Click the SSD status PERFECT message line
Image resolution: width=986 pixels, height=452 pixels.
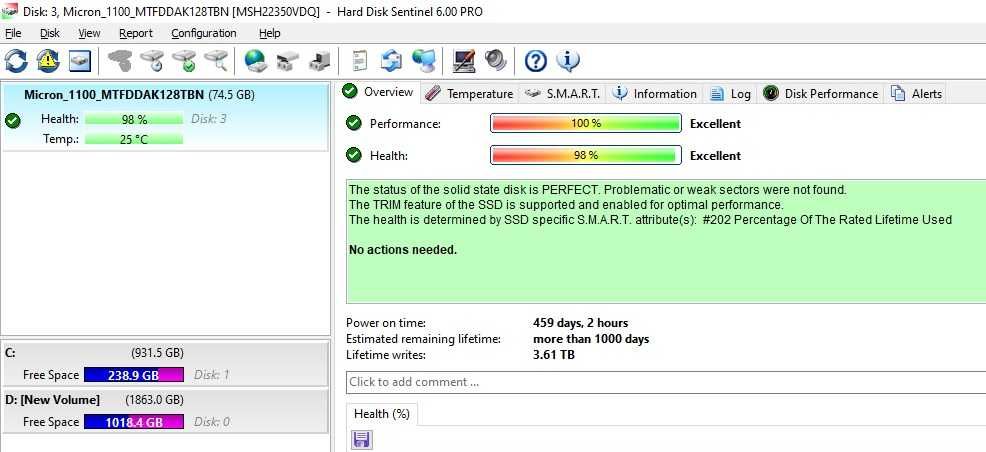click(598, 189)
